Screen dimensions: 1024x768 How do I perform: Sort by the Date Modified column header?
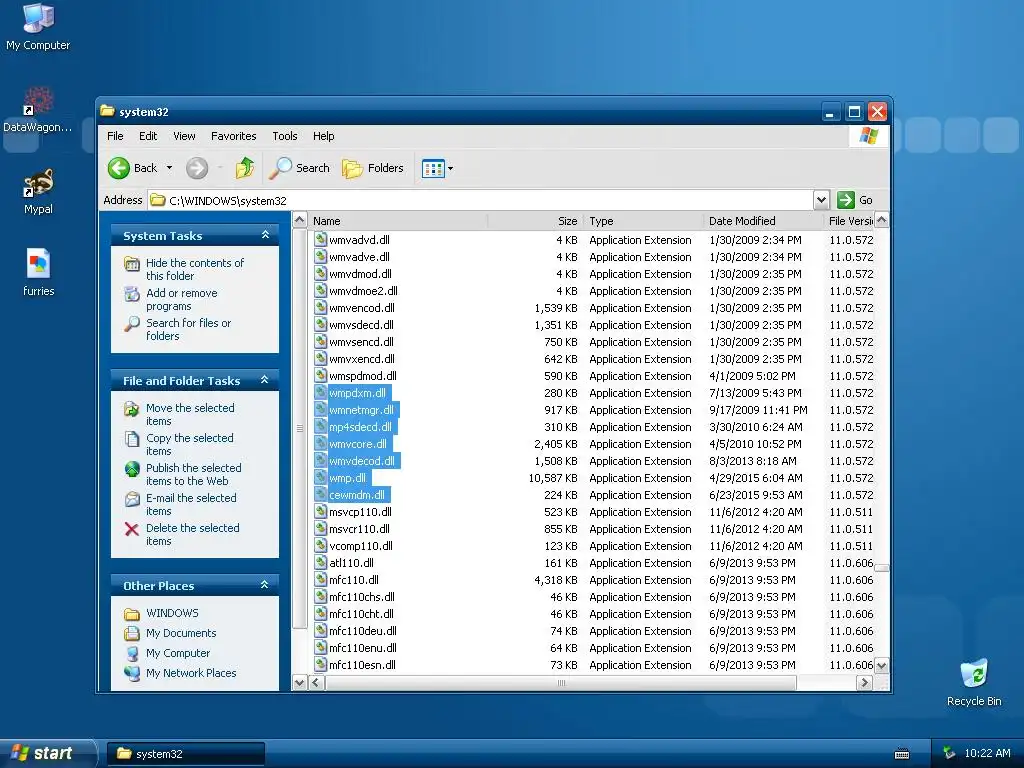763,221
